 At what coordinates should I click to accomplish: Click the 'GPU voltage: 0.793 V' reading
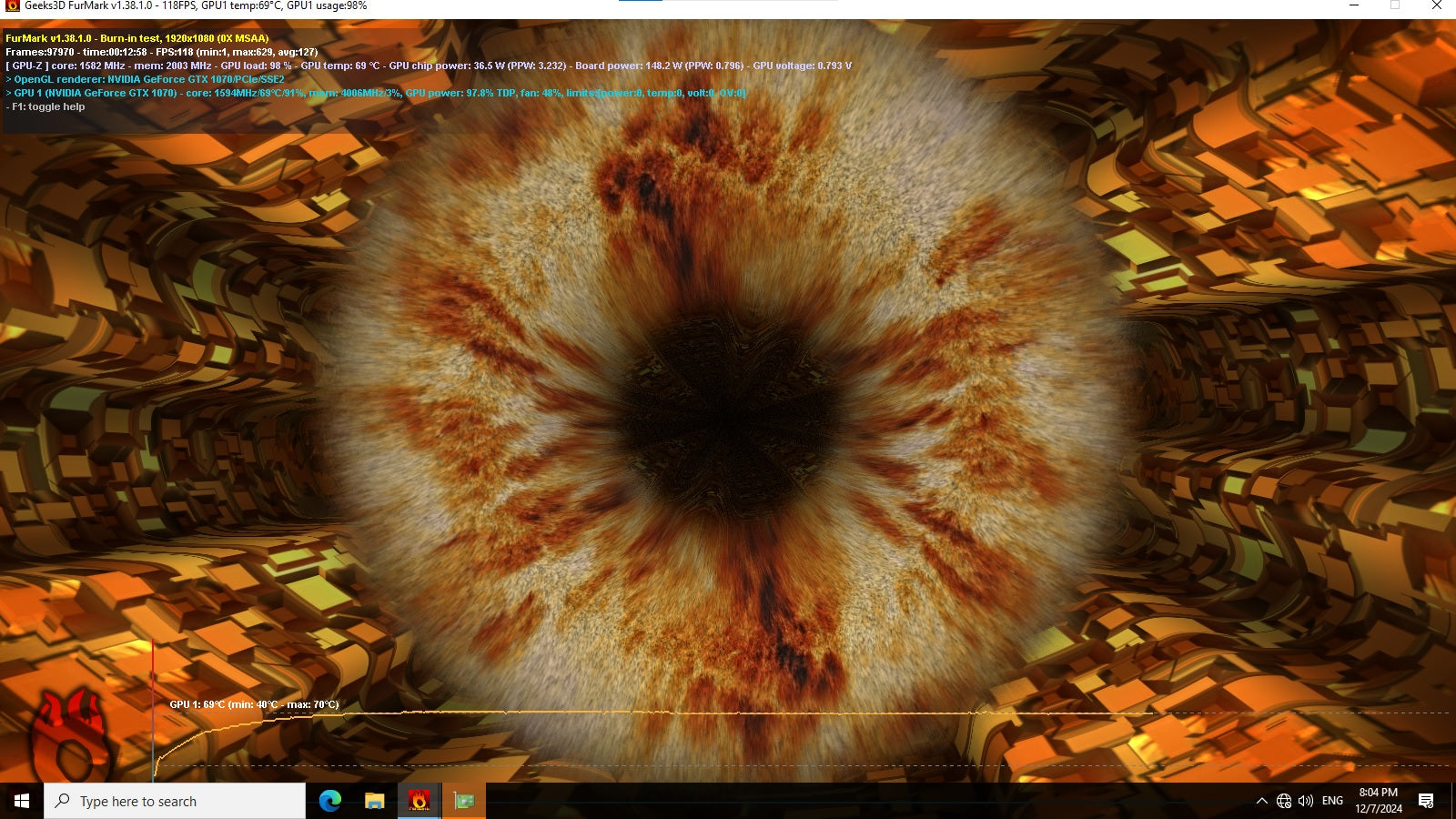[803, 66]
